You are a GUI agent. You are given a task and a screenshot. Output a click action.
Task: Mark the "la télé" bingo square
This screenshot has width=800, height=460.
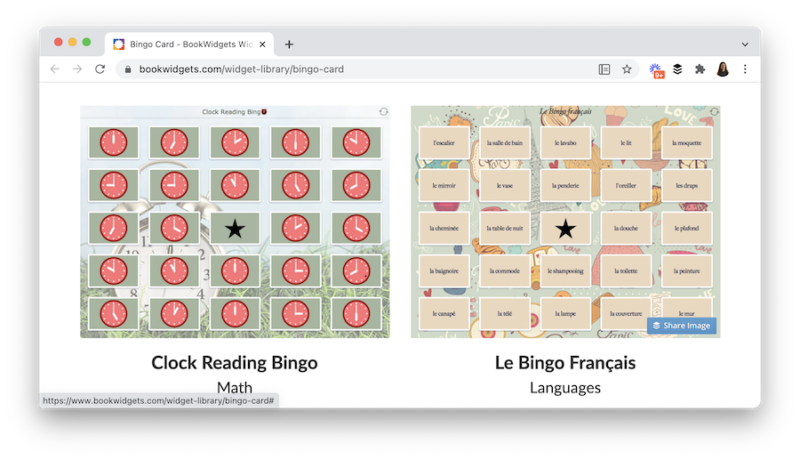[x=505, y=314]
